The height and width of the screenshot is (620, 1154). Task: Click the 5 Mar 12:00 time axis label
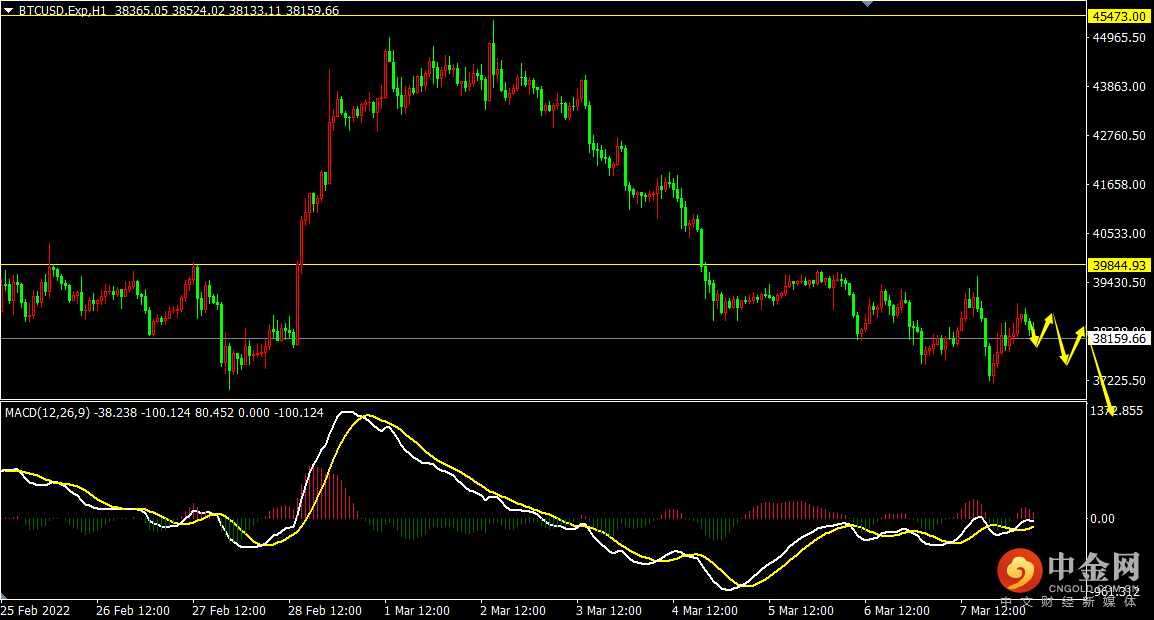click(800, 610)
